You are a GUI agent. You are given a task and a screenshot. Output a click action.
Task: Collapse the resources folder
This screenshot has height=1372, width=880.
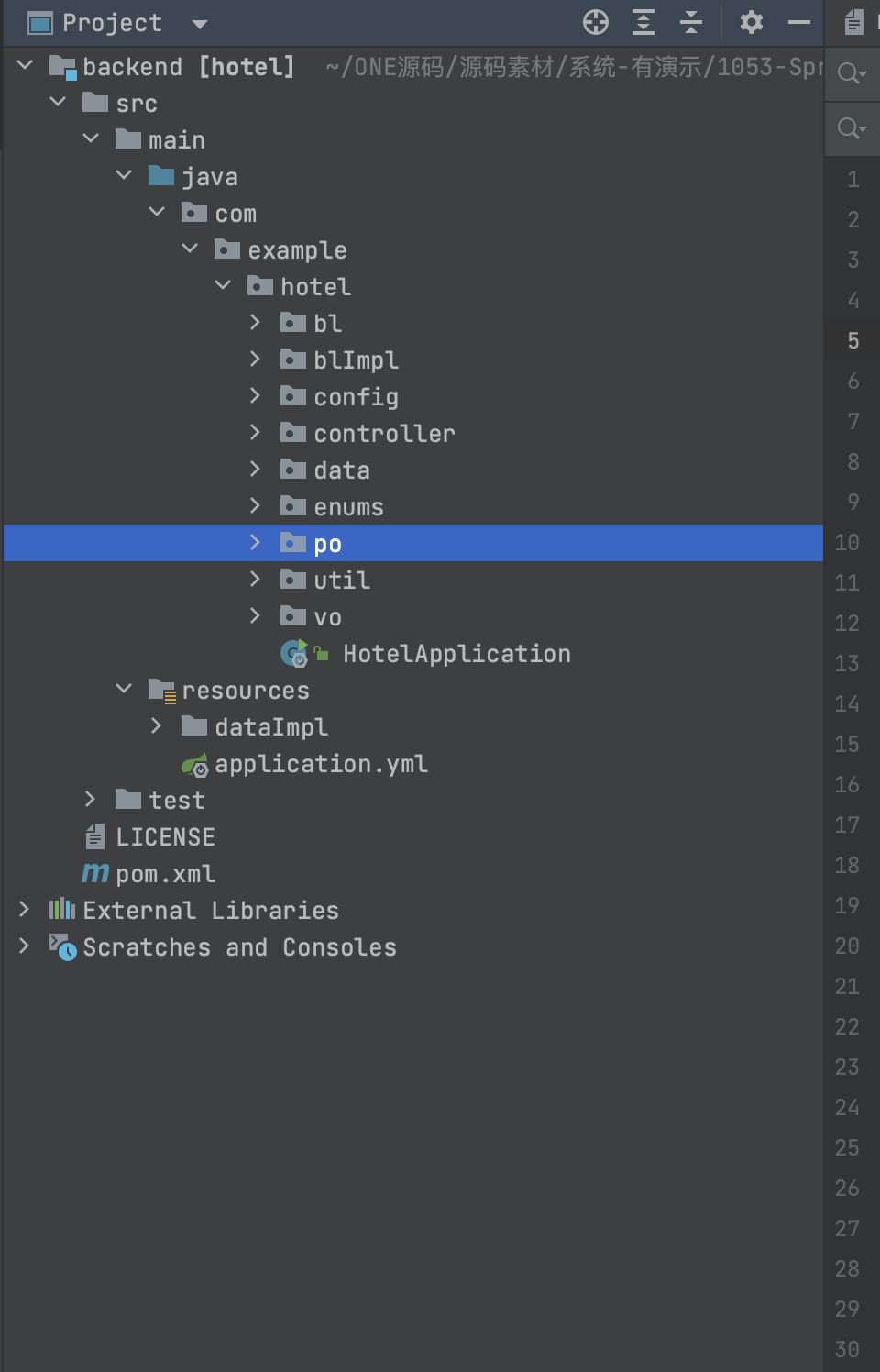point(124,689)
